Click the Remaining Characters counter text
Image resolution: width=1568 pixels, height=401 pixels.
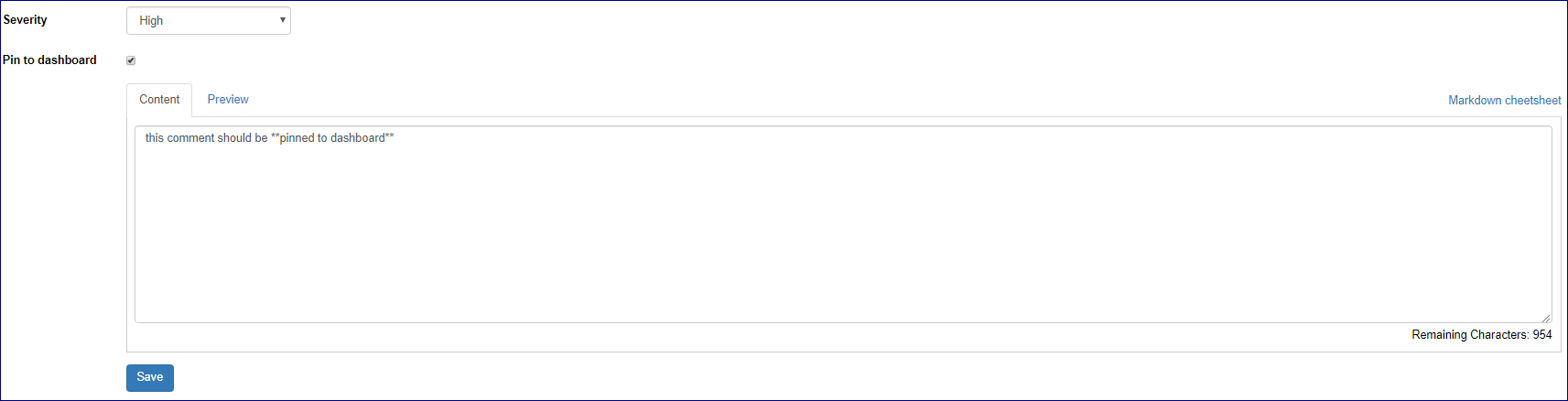(x=1481, y=335)
